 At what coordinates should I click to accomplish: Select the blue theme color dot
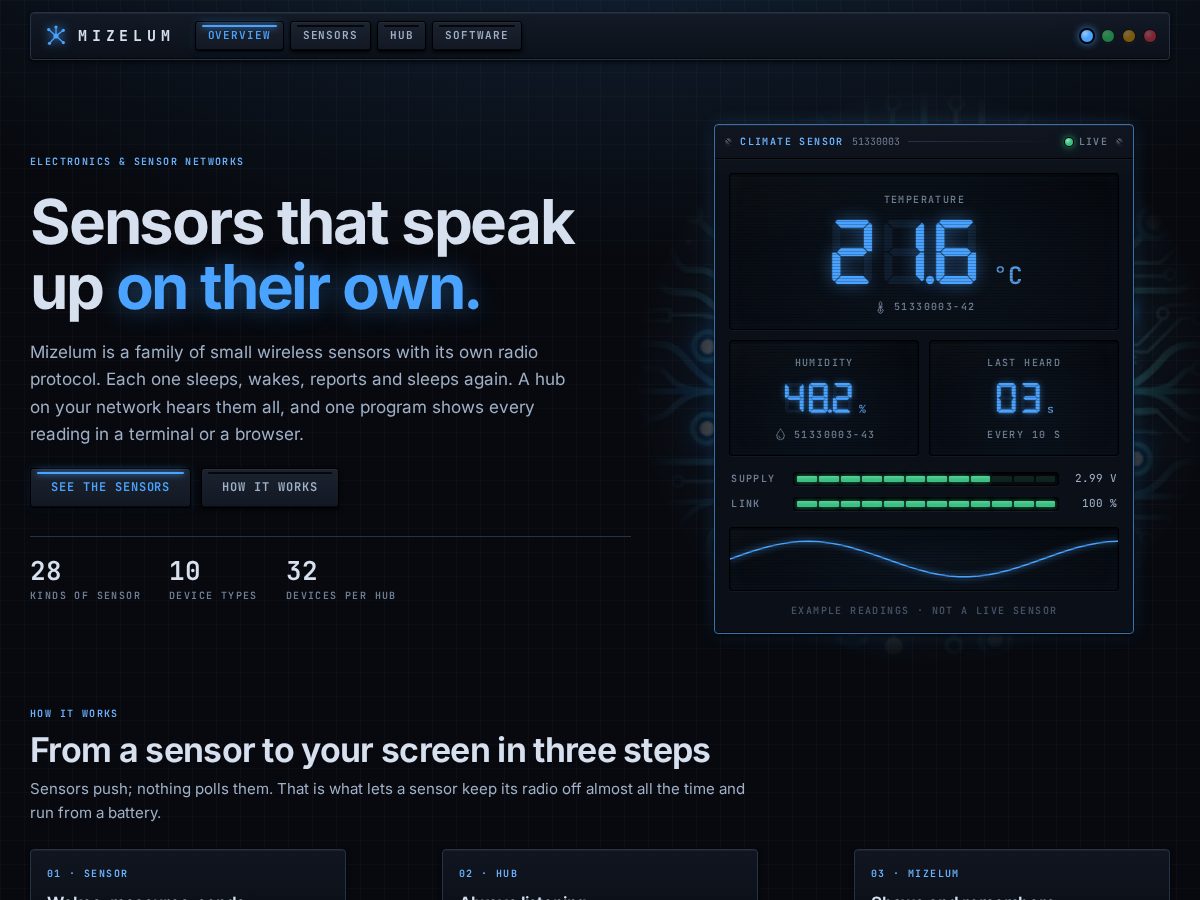tap(1087, 36)
